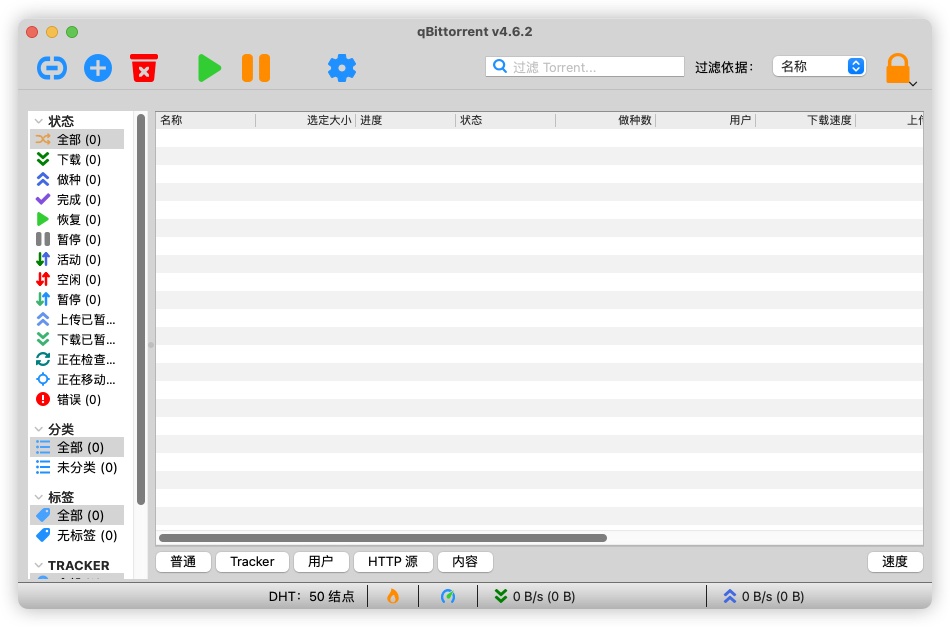
Task: Click the 速度 button
Action: coord(895,562)
